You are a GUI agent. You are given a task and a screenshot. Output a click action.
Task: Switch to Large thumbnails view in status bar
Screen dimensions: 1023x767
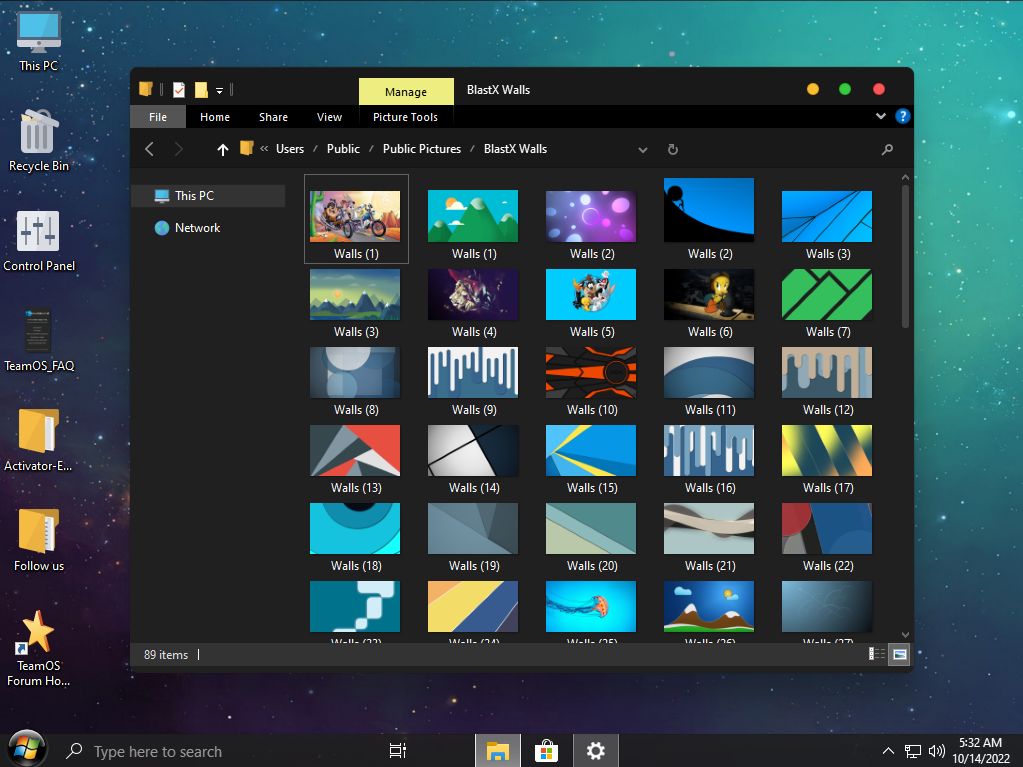[x=899, y=654]
